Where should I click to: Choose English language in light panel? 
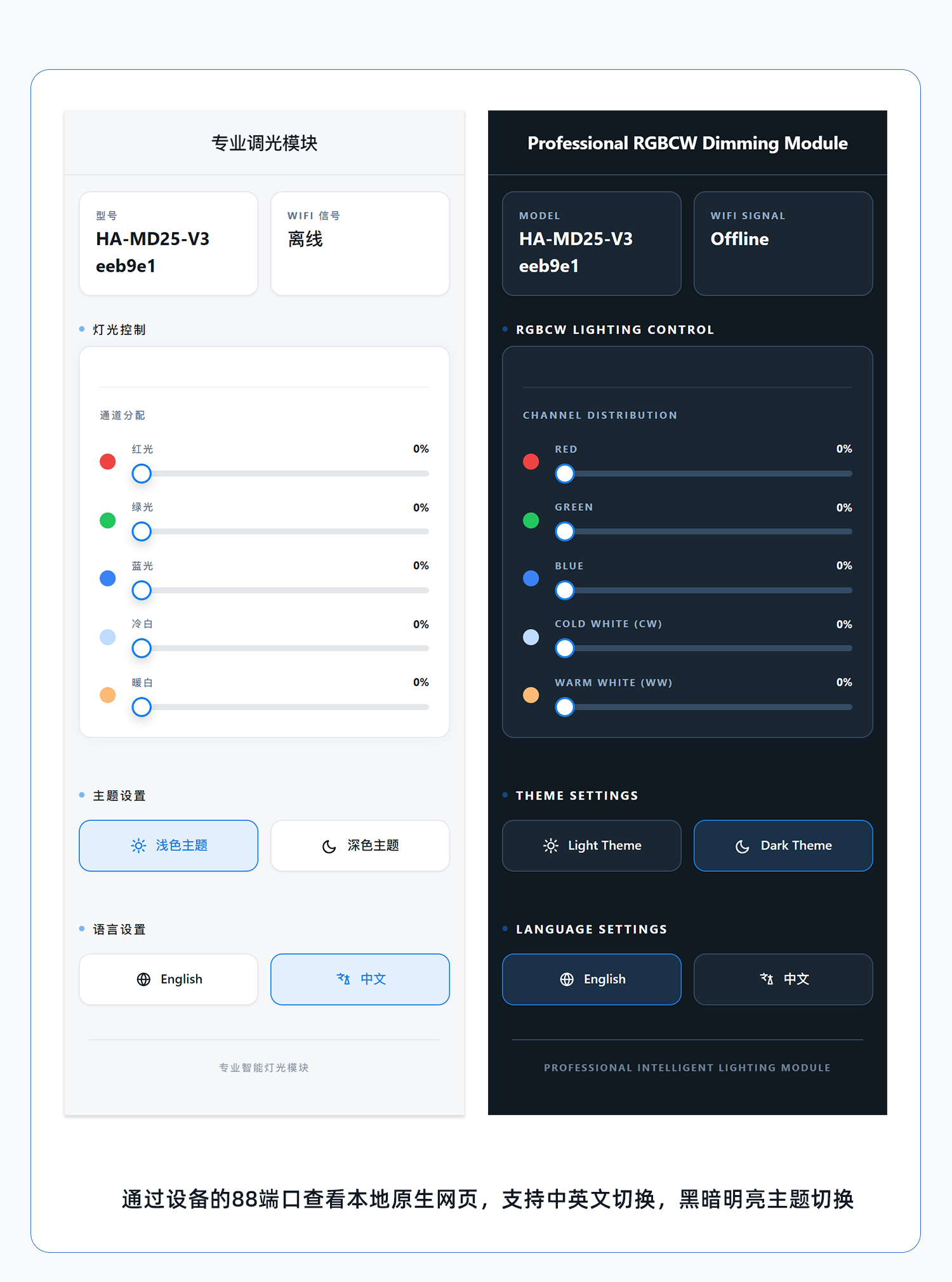click(x=168, y=979)
